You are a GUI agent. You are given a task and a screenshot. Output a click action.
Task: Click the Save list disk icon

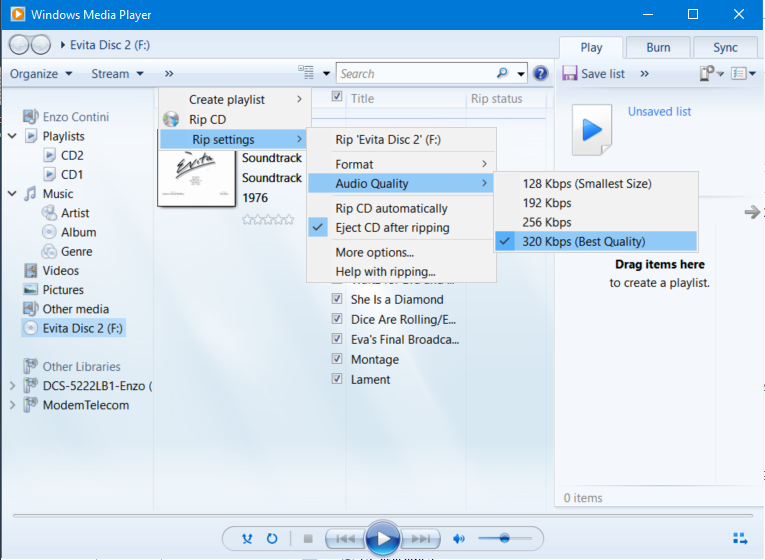coord(570,74)
